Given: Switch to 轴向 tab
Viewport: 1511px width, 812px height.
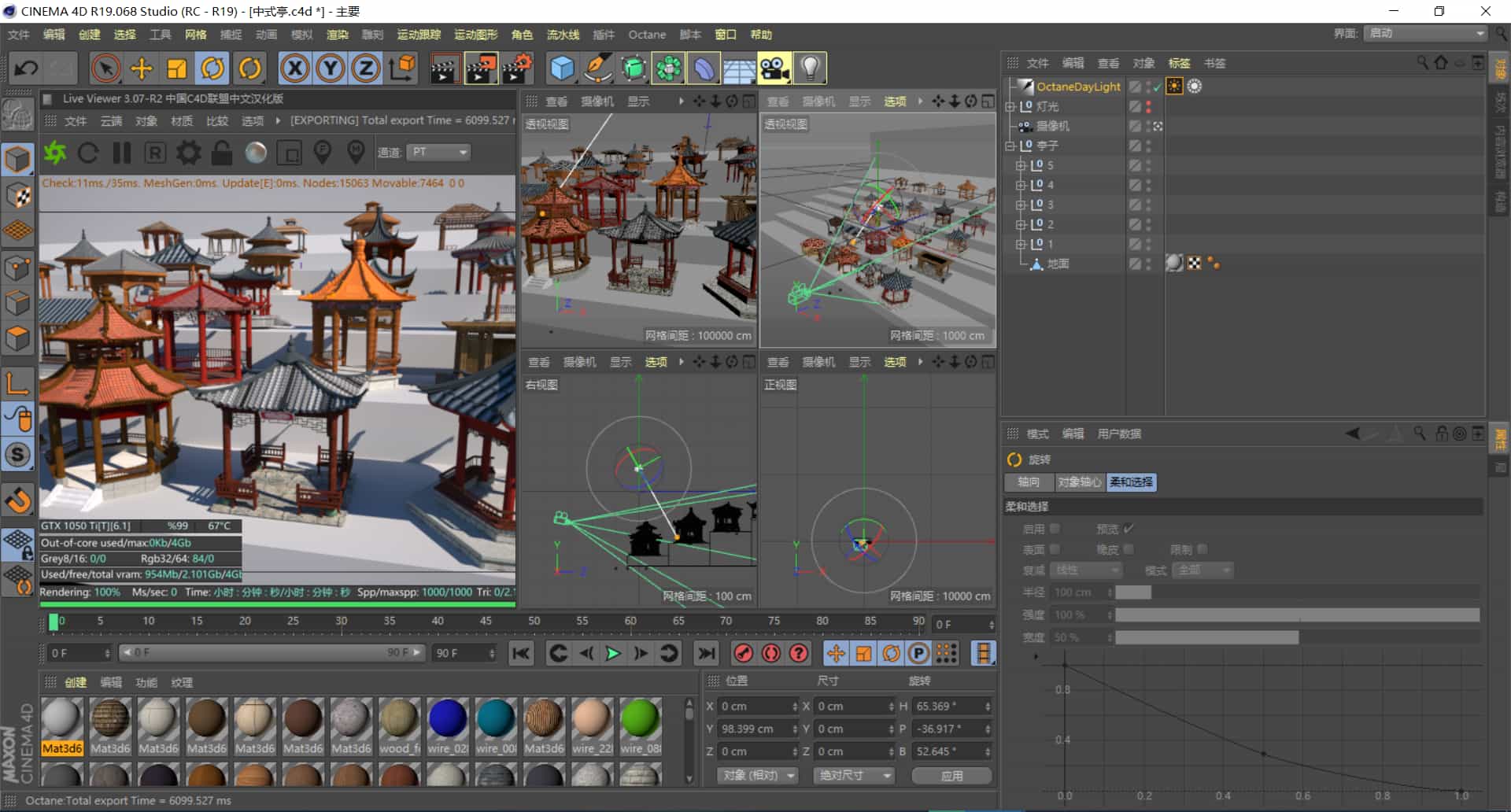Looking at the screenshot, I should 1029,482.
